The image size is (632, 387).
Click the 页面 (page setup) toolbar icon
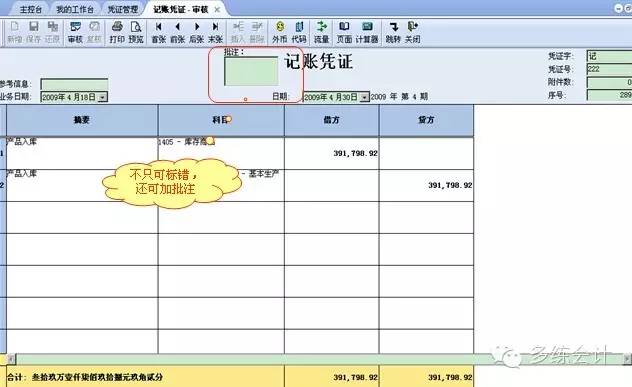[344, 32]
